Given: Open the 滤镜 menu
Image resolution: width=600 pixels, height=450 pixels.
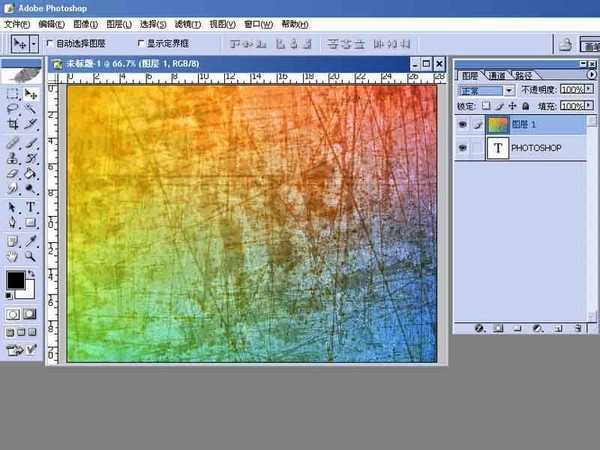Looking at the screenshot, I should [186, 23].
